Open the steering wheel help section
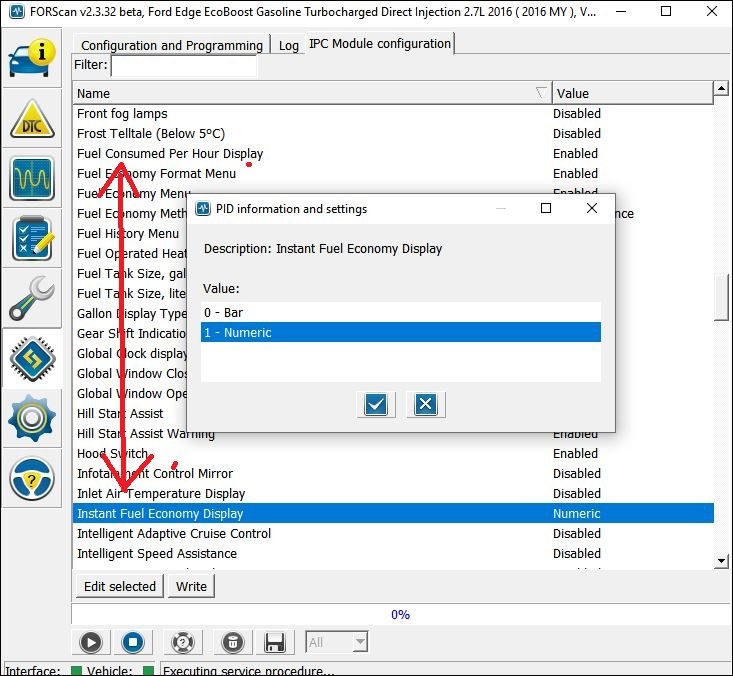Image resolution: width=733 pixels, height=676 pixels. (32, 478)
